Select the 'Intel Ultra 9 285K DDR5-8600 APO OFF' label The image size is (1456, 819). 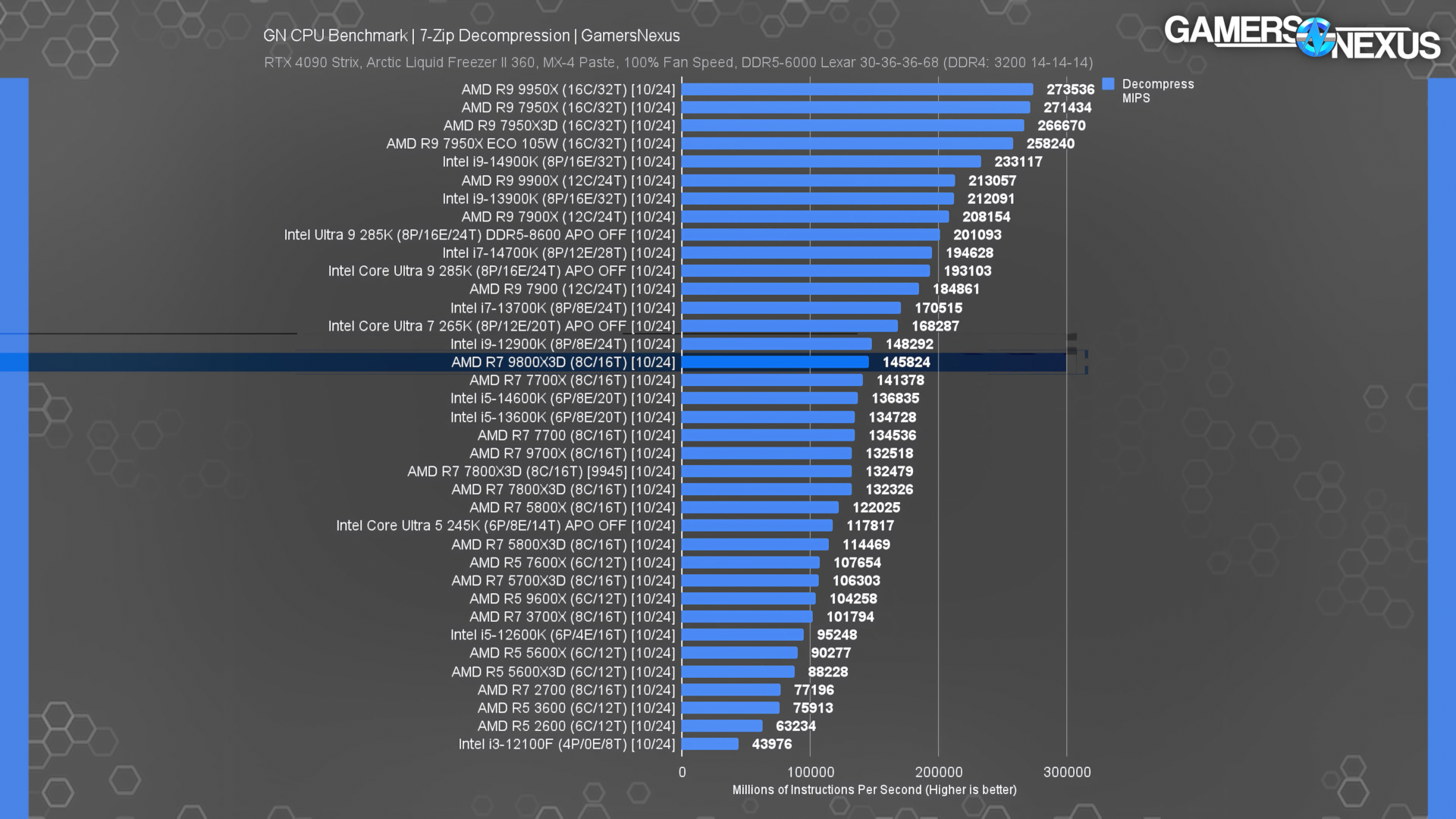click(x=479, y=235)
